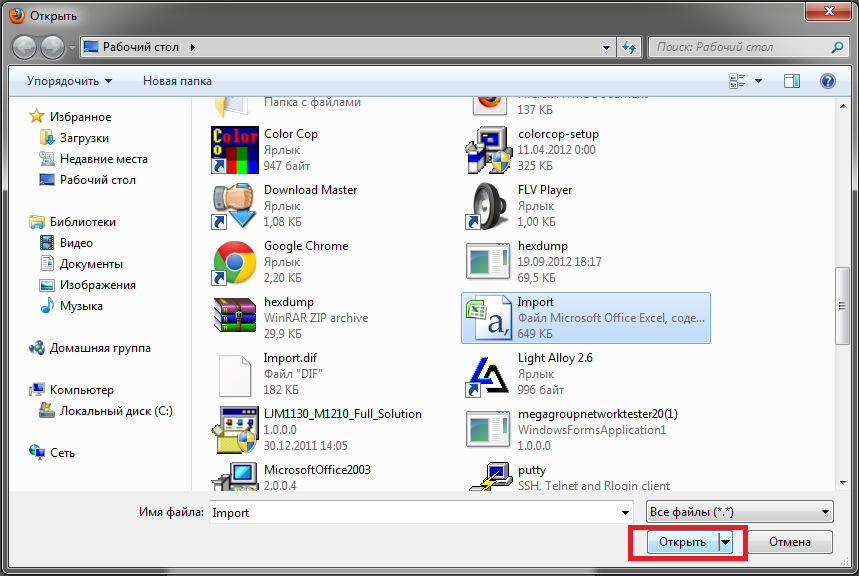The image size is (859, 576).
Task: Open the change view dropdown arrow
Action: 758,81
